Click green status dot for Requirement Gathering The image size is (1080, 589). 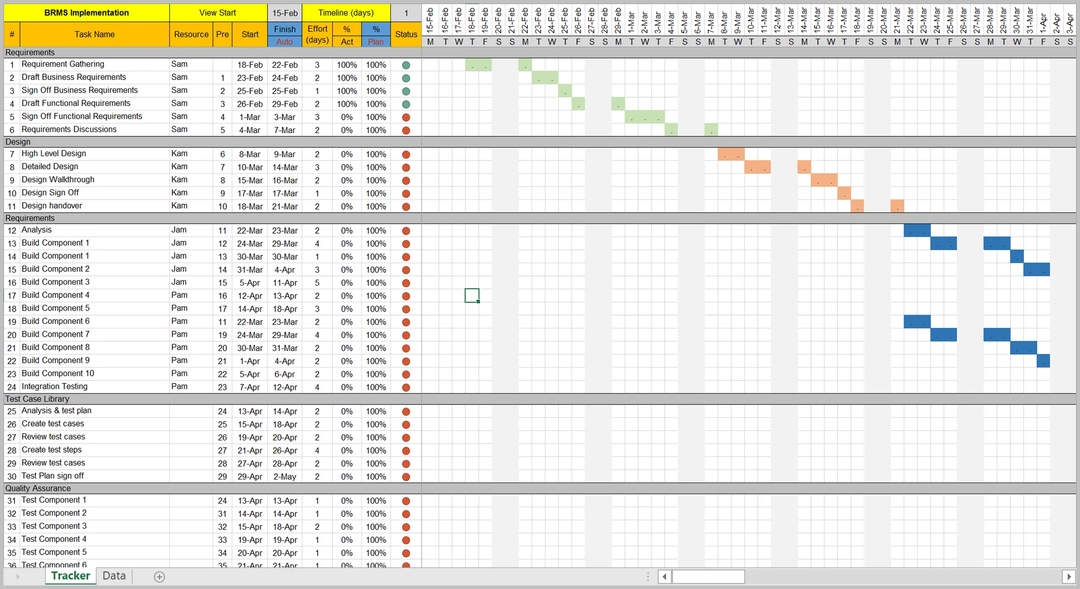406,65
